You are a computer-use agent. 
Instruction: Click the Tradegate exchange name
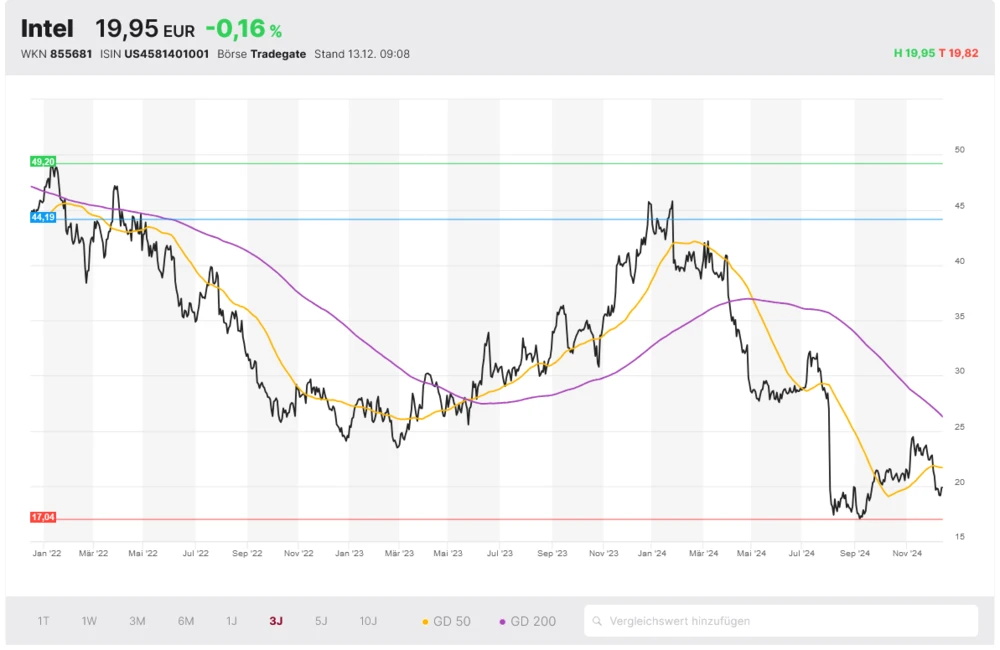[279, 54]
